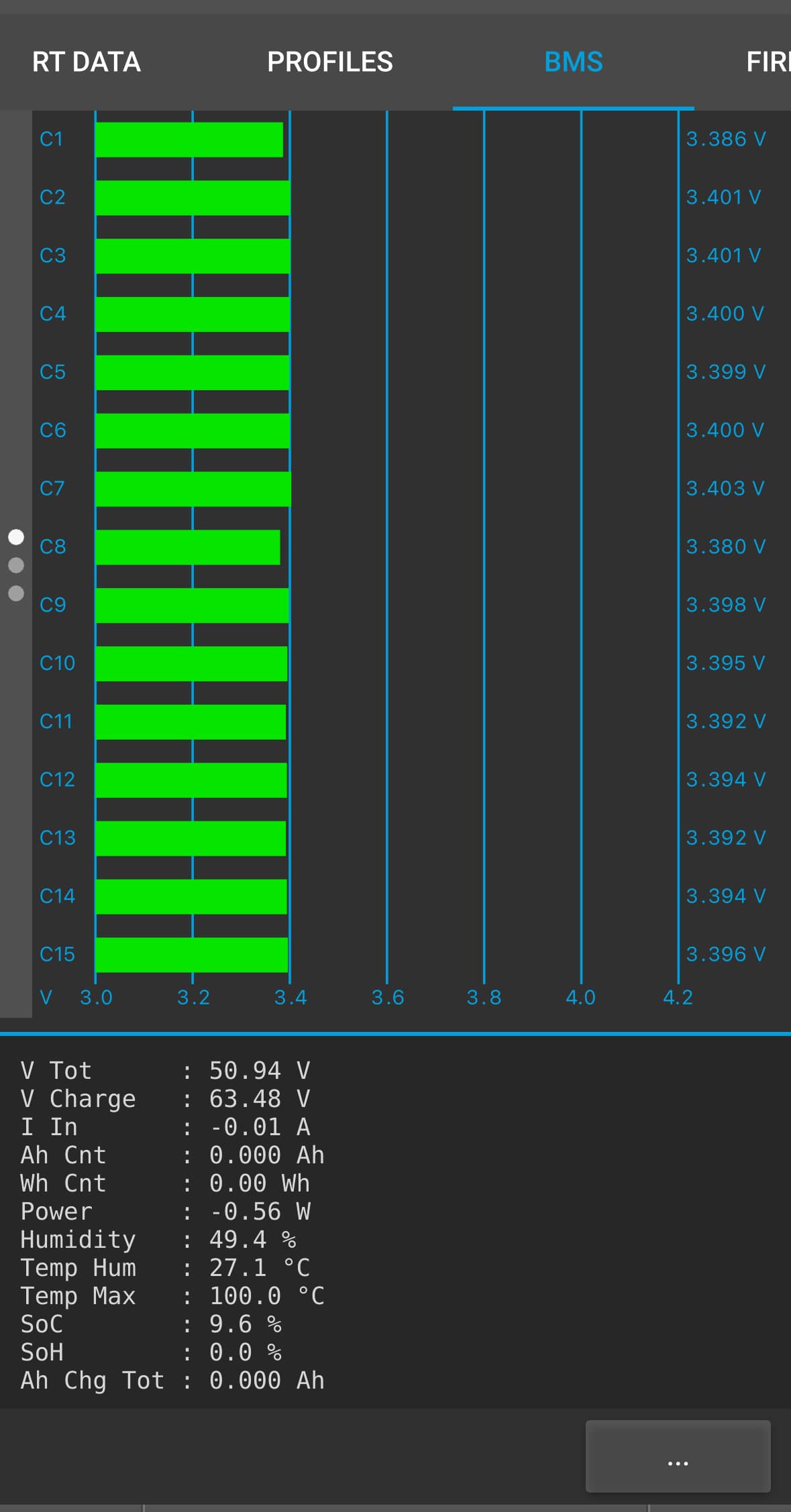This screenshot has width=791, height=1512.
Task: Click the 3.403 V reading for C7
Action: 725,488
